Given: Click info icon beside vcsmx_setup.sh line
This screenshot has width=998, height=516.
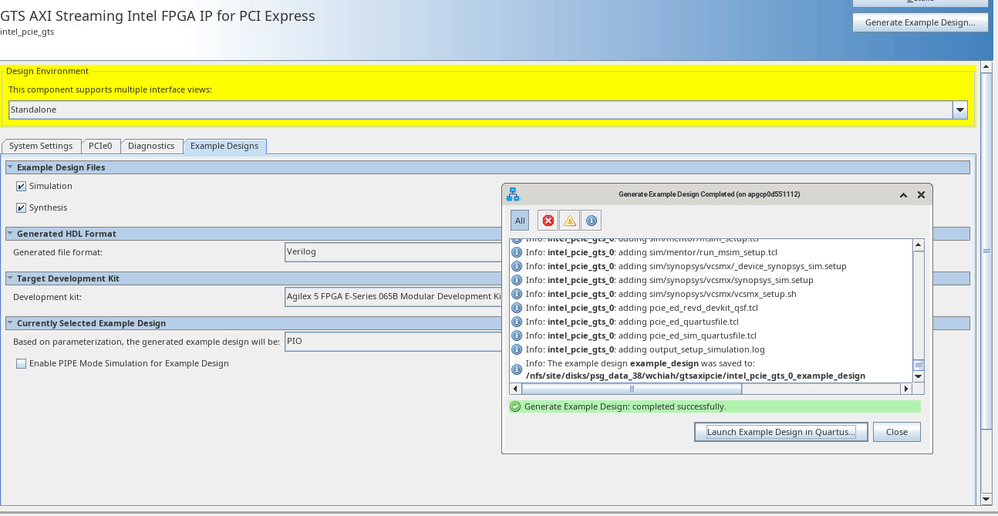Looking at the screenshot, I should 517,295.
